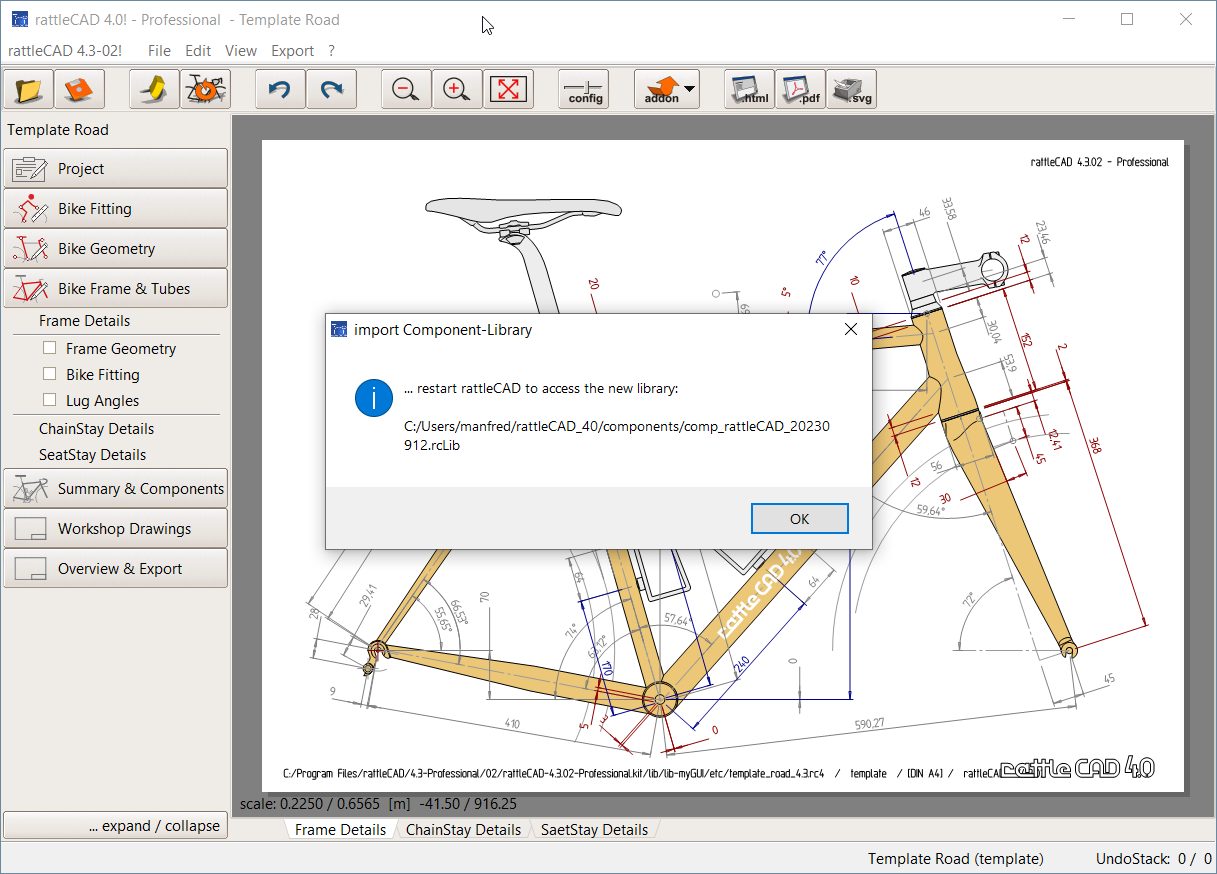Open the Project section
Image resolution: width=1217 pixels, height=874 pixels.
coord(115,168)
